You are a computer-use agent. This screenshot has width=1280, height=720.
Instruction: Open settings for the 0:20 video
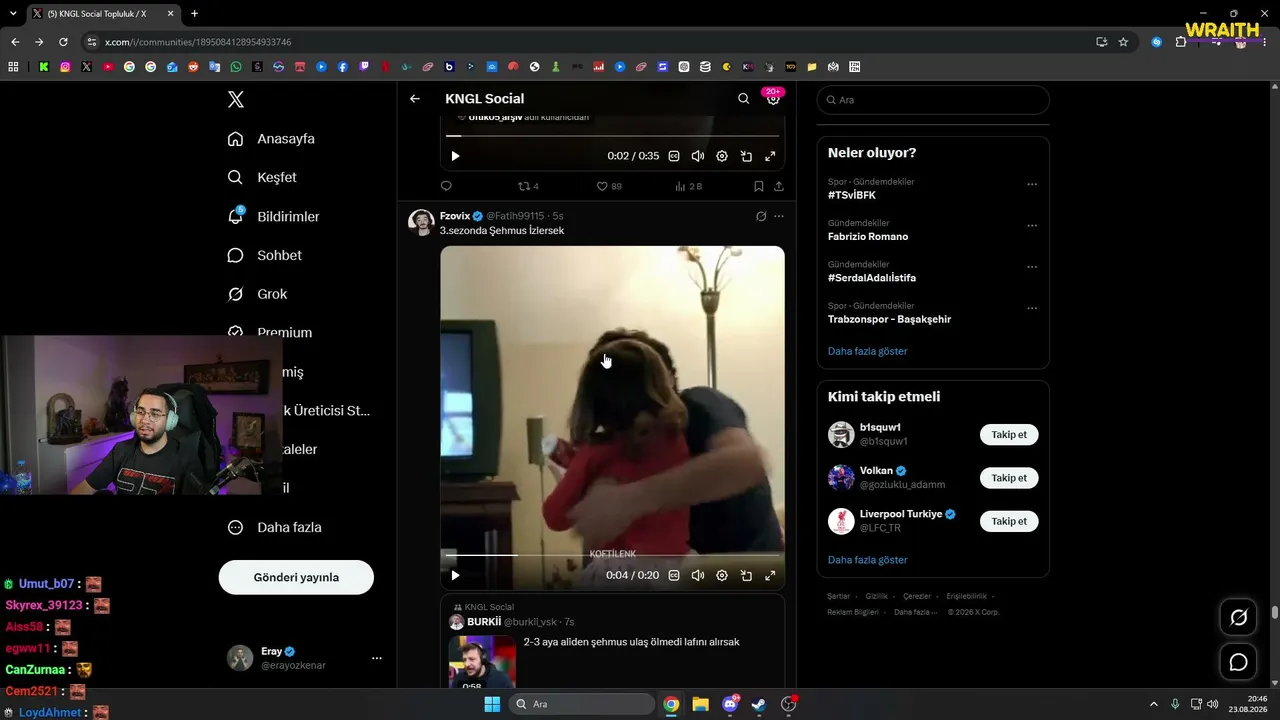coord(722,575)
